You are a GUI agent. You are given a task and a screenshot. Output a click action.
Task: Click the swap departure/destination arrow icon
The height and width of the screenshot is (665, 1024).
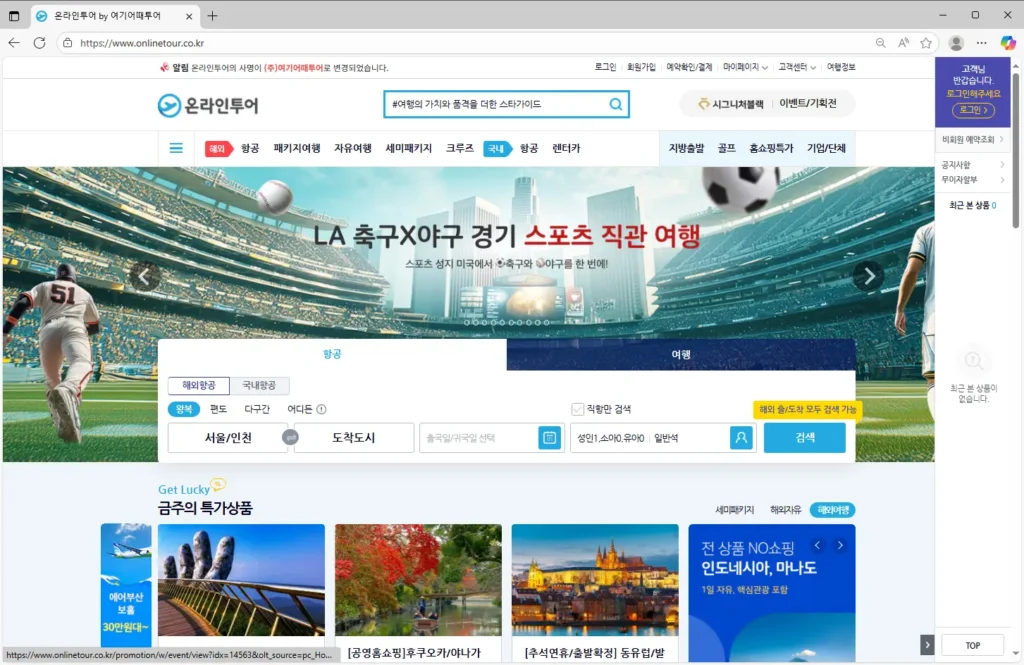288,437
